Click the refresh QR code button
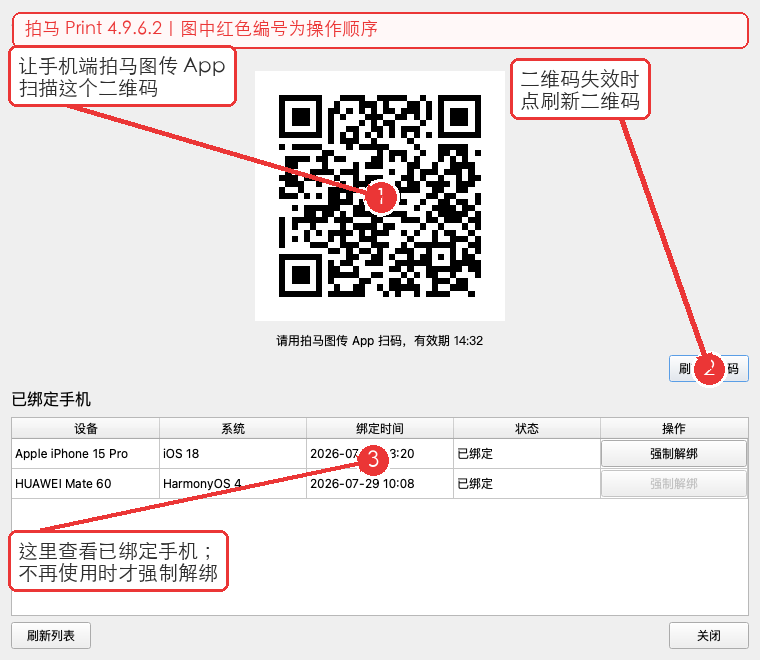The width and height of the screenshot is (760, 660). pos(709,369)
